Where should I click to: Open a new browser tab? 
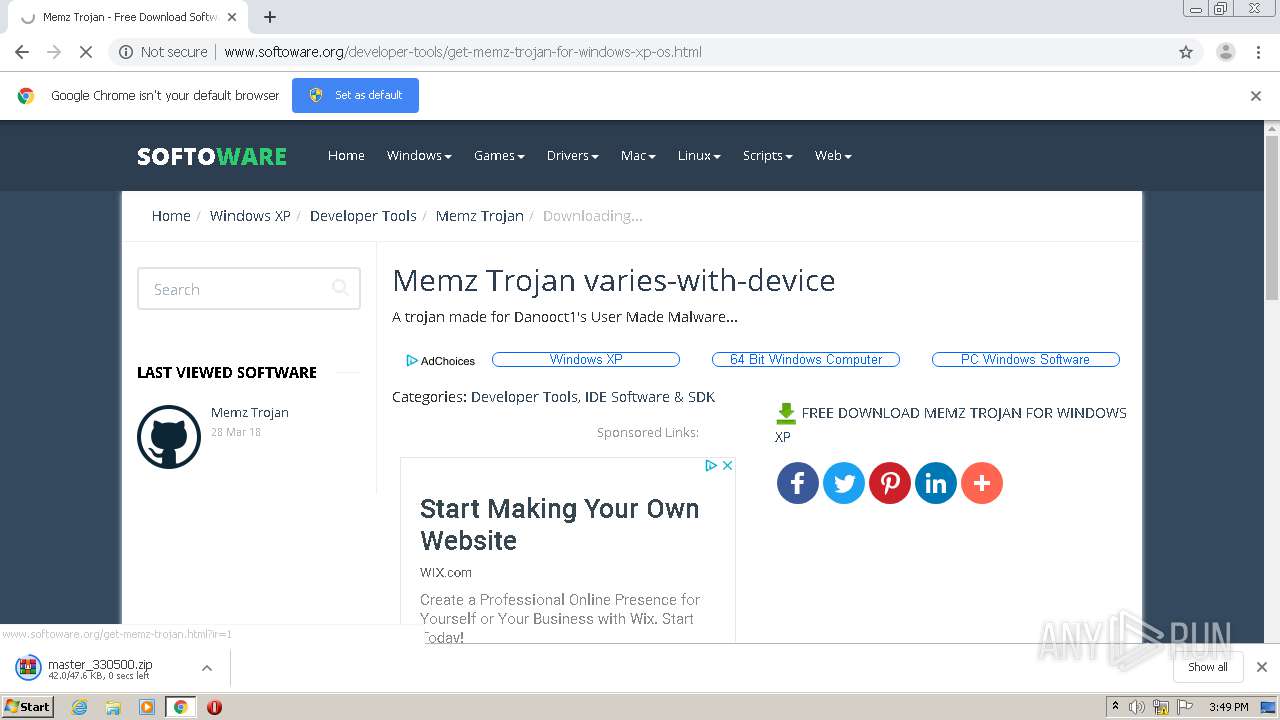coord(270,17)
